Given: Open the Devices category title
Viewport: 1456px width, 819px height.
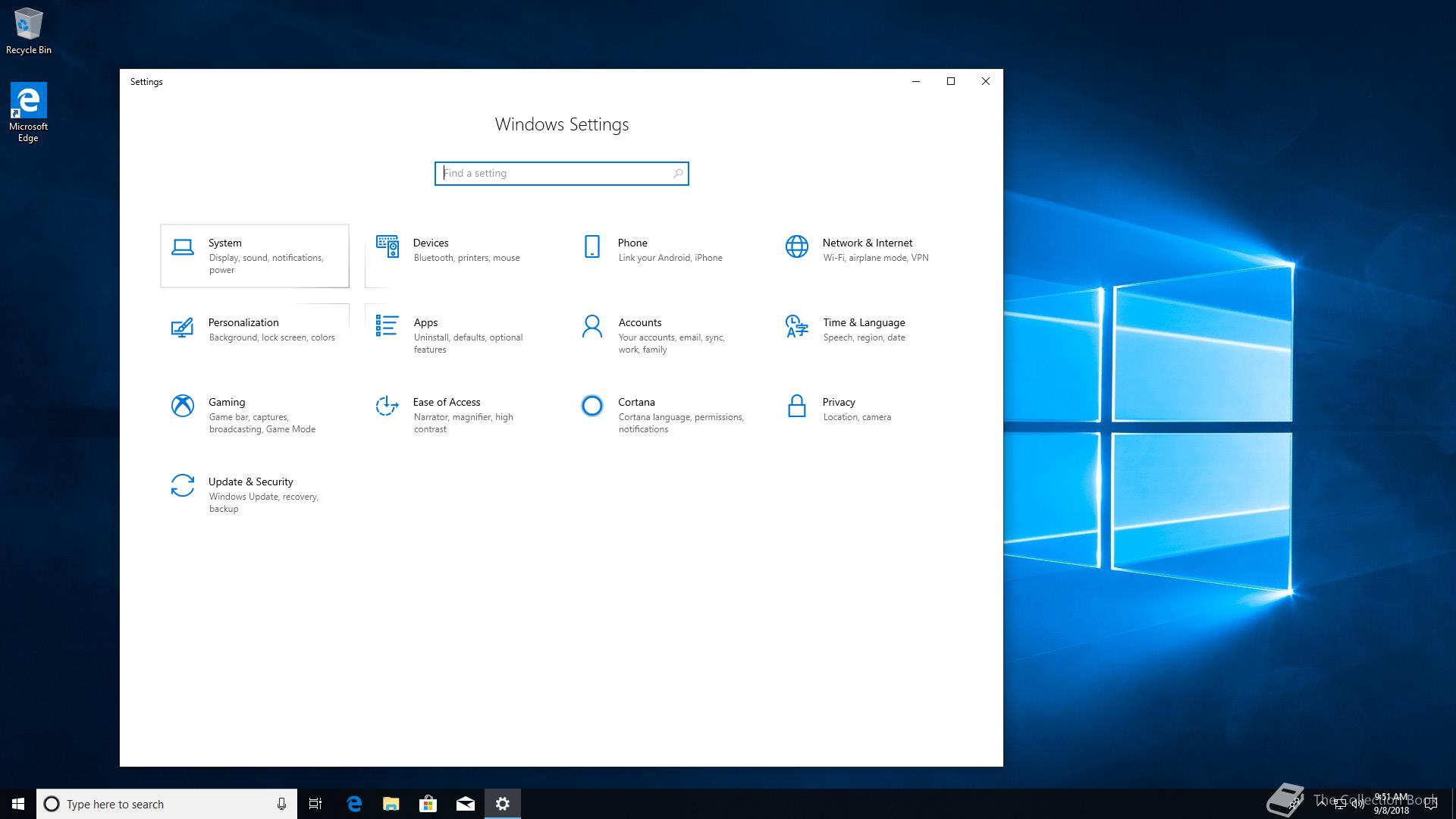Looking at the screenshot, I should click(x=431, y=243).
